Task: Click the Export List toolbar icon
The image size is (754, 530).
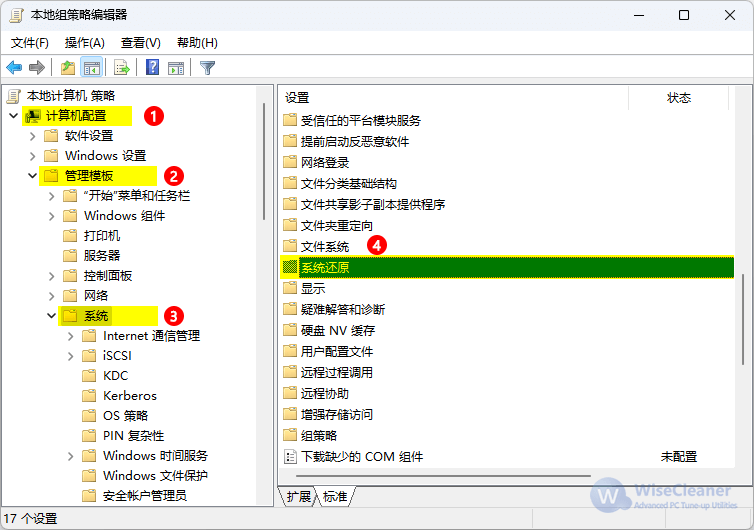Action: [x=122, y=68]
